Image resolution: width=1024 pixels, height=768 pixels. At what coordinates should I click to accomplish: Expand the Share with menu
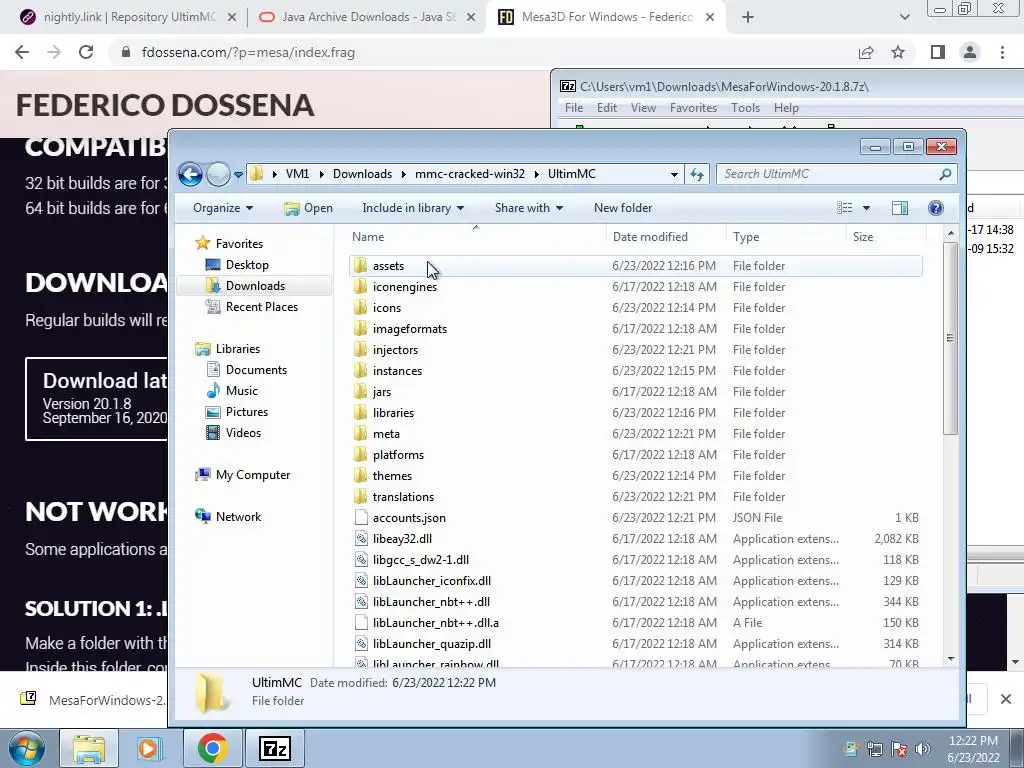pos(528,208)
